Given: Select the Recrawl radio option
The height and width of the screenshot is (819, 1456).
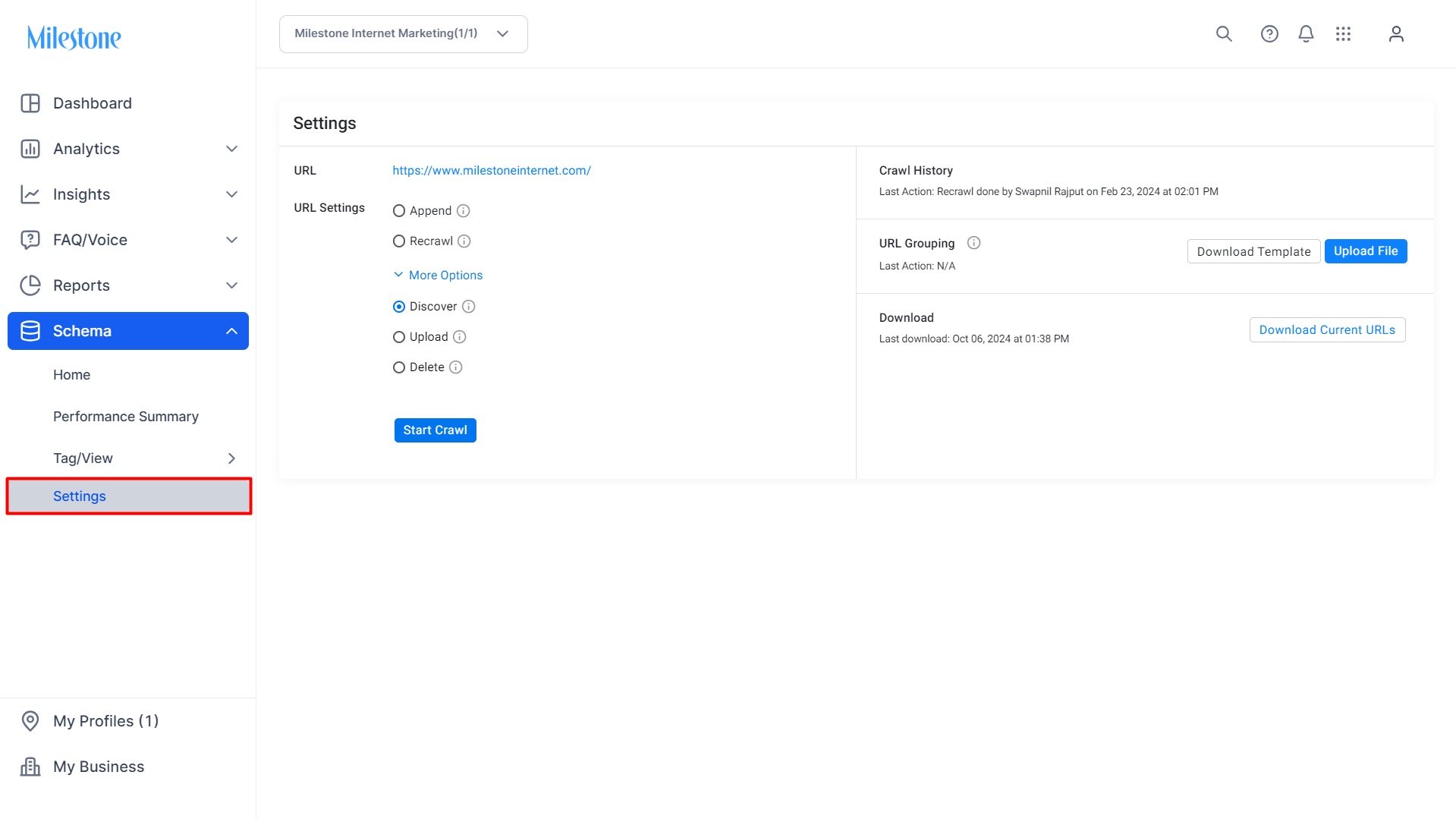Looking at the screenshot, I should (399, 241).
